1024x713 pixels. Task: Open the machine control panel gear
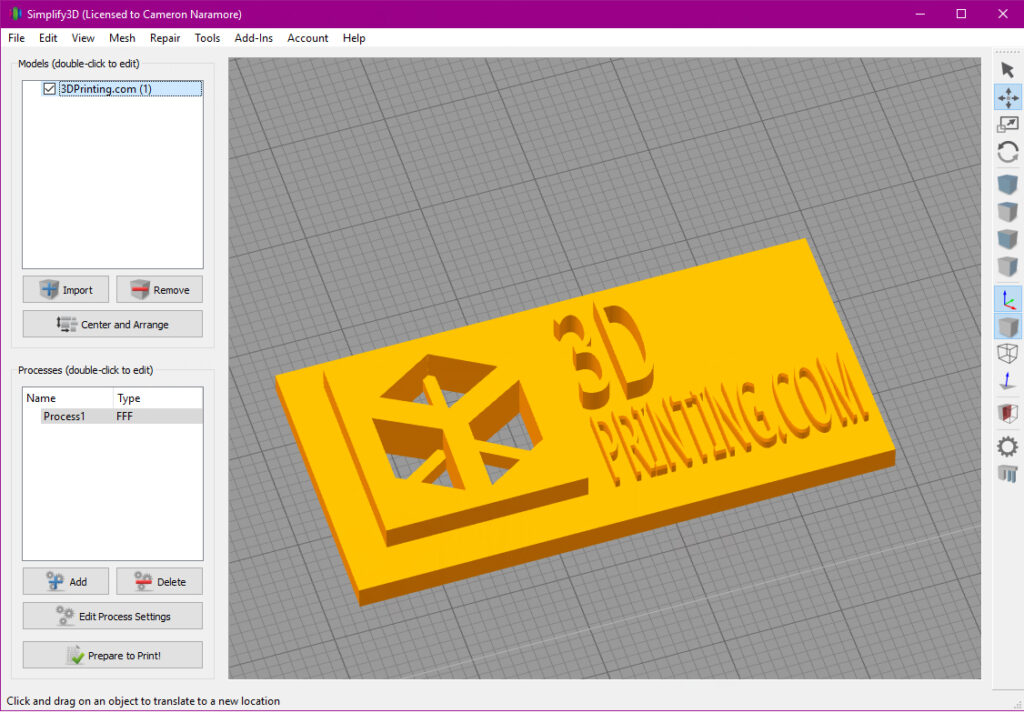pos(1008,447)
